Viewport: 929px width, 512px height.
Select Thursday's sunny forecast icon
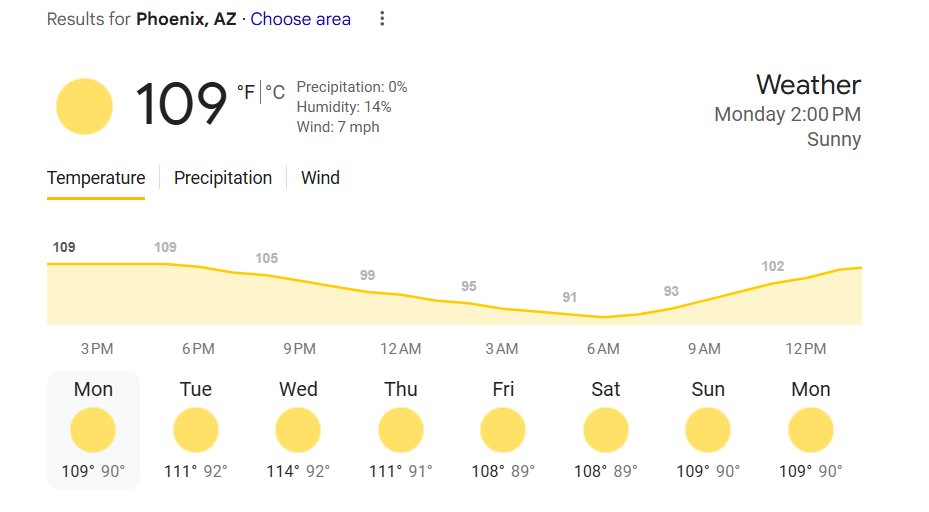click(x=401, y=430)
